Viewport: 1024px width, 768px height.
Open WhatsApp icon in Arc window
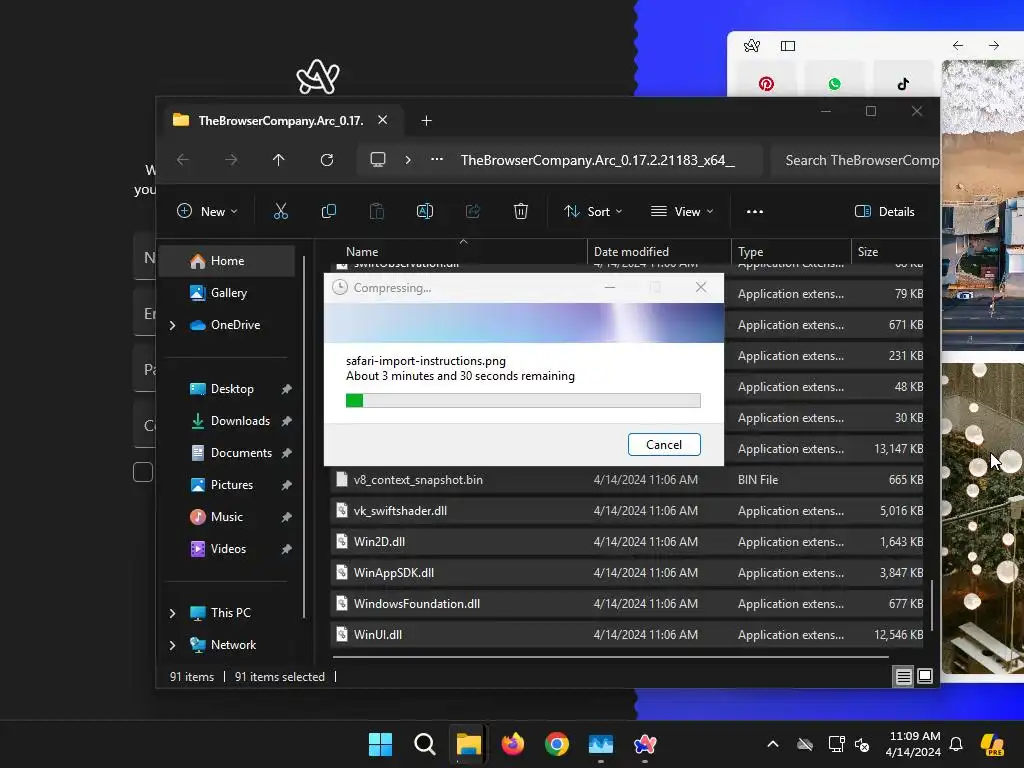point(834,84)
